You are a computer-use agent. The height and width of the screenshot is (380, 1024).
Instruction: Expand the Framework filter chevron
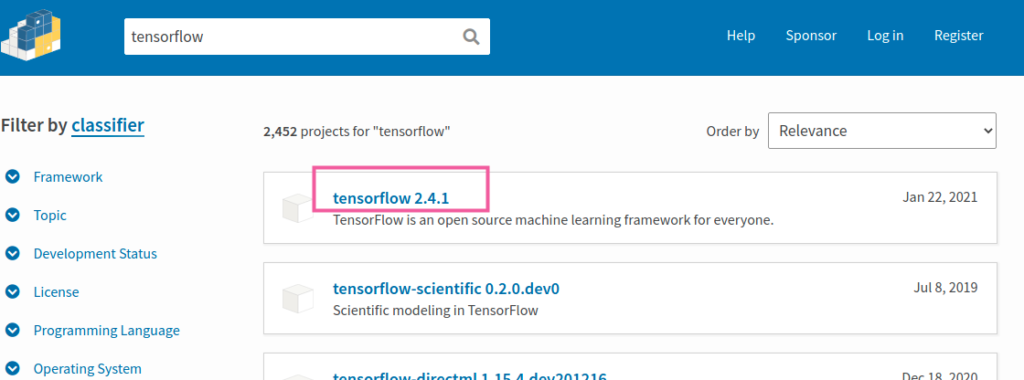[12, 177]
